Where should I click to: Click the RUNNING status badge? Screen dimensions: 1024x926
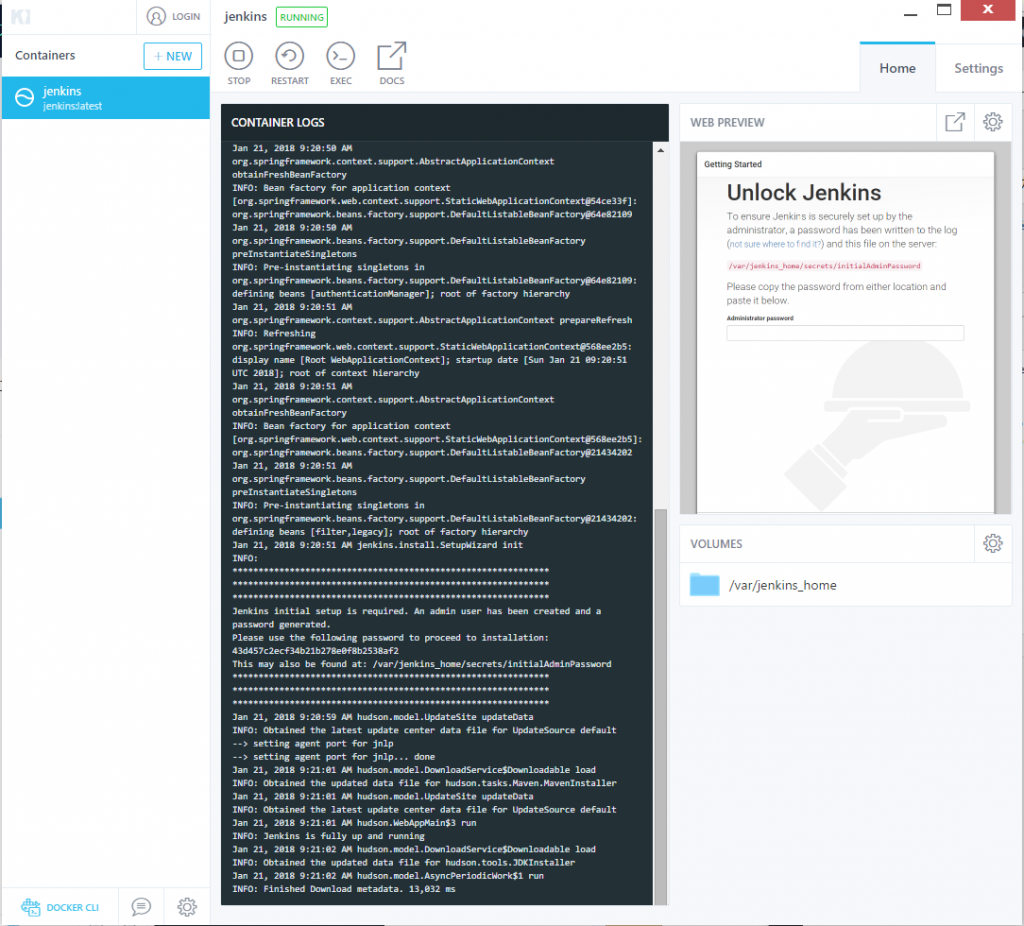(x=302, y=17)
